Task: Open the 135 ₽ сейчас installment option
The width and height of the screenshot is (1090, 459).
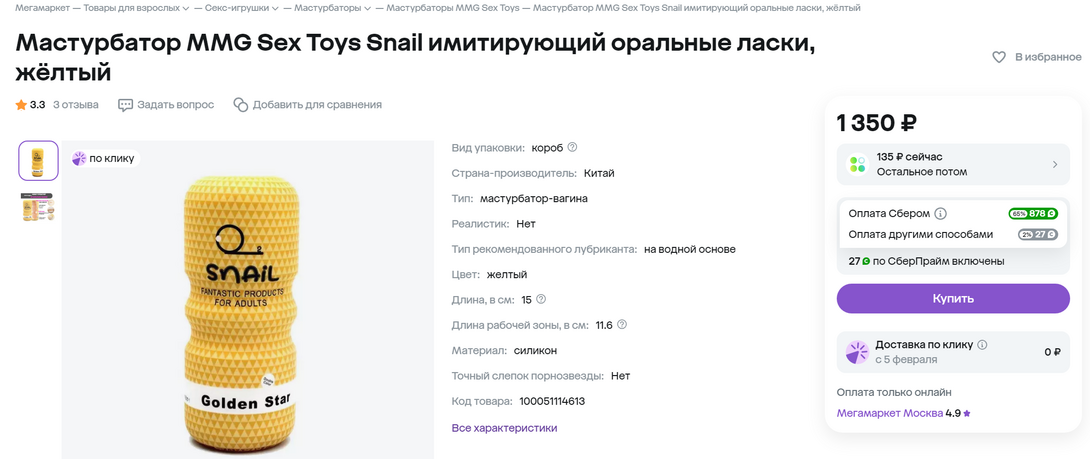Action: pyautogui.click(x=953, y=164)
